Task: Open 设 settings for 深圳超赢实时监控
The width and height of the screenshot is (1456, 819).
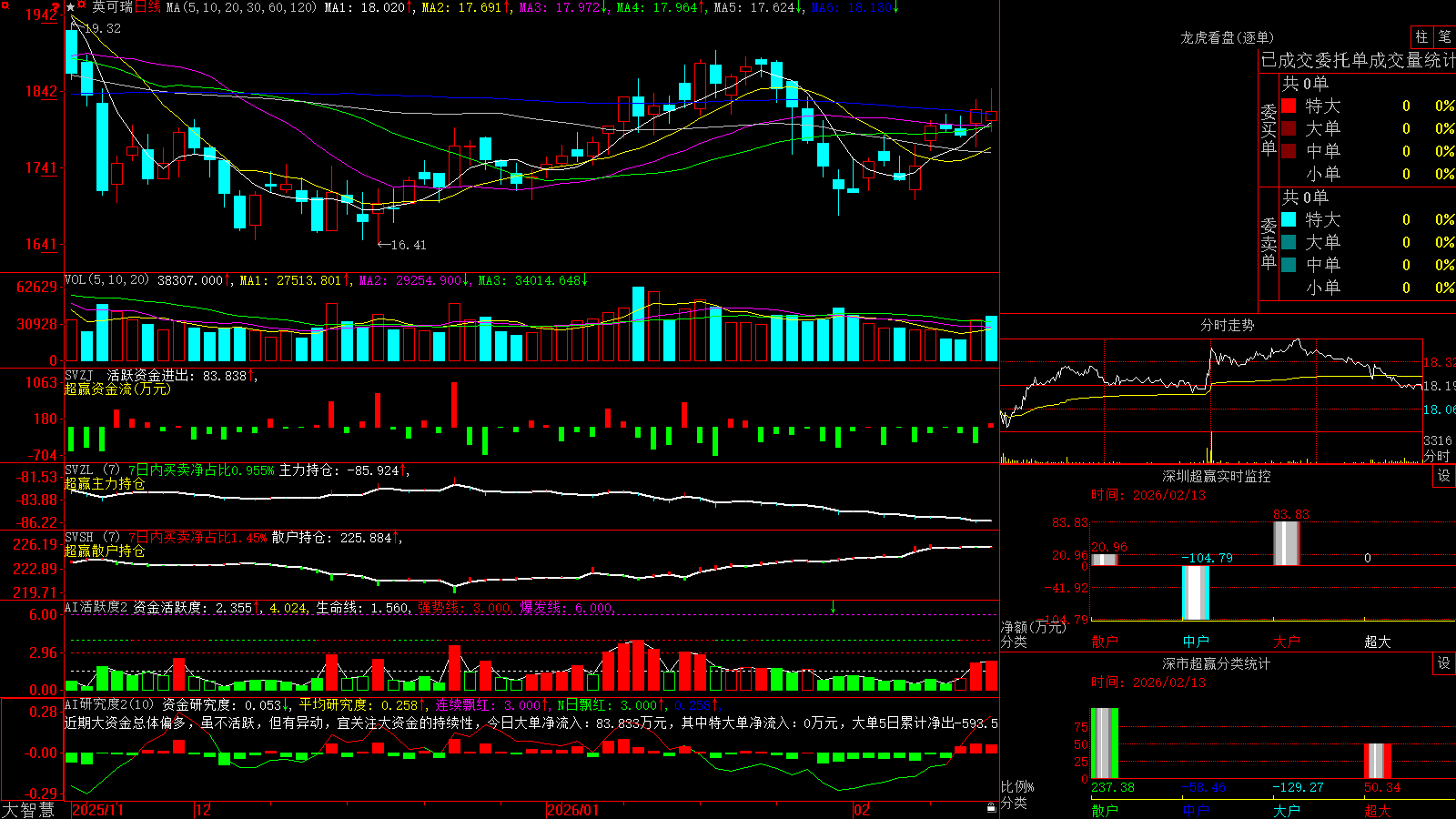Action: pyautogui.click(x=1444, y=476)
